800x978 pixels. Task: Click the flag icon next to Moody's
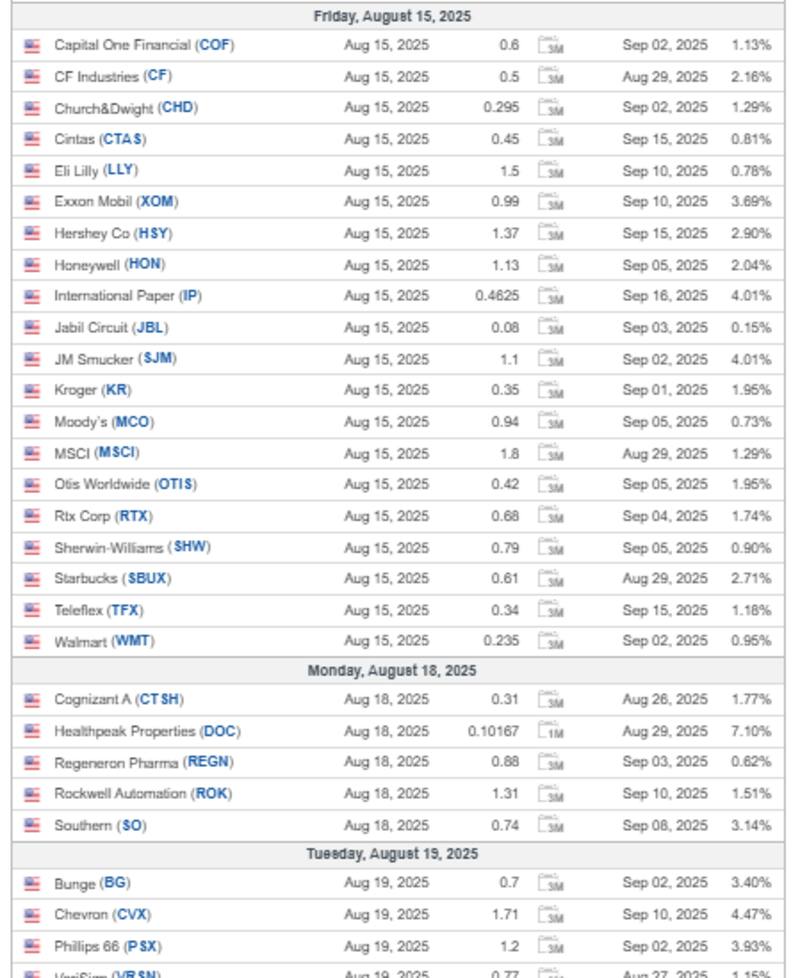click(x=32, y=422)
